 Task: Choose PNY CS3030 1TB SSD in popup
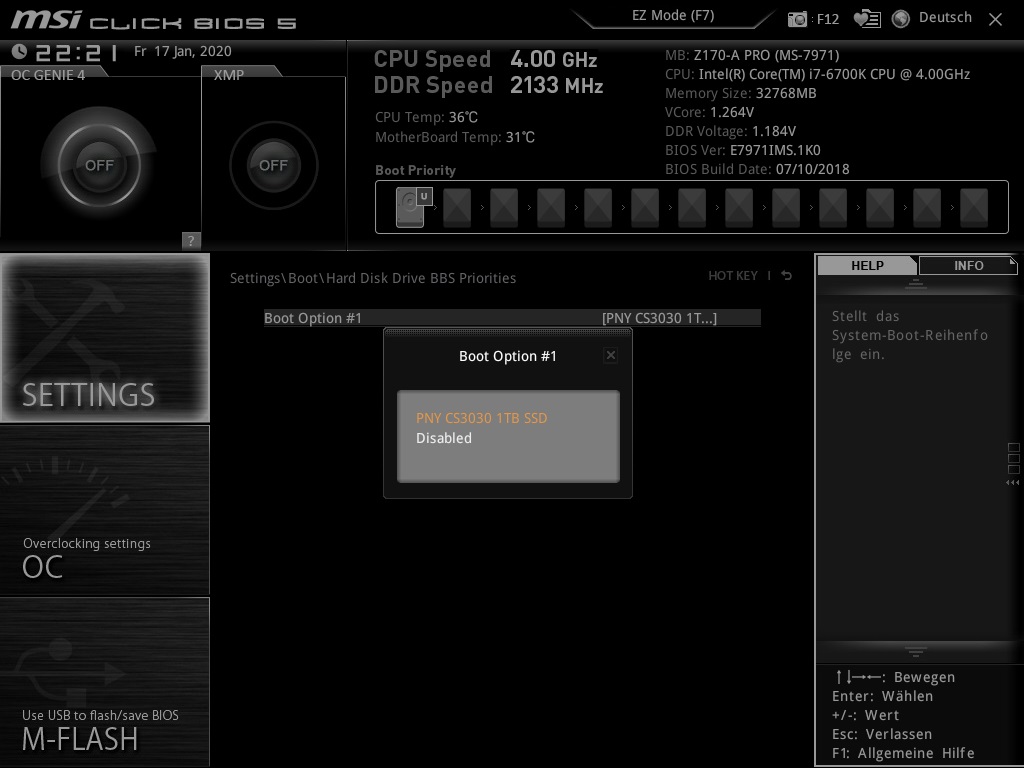click(481, 418)
